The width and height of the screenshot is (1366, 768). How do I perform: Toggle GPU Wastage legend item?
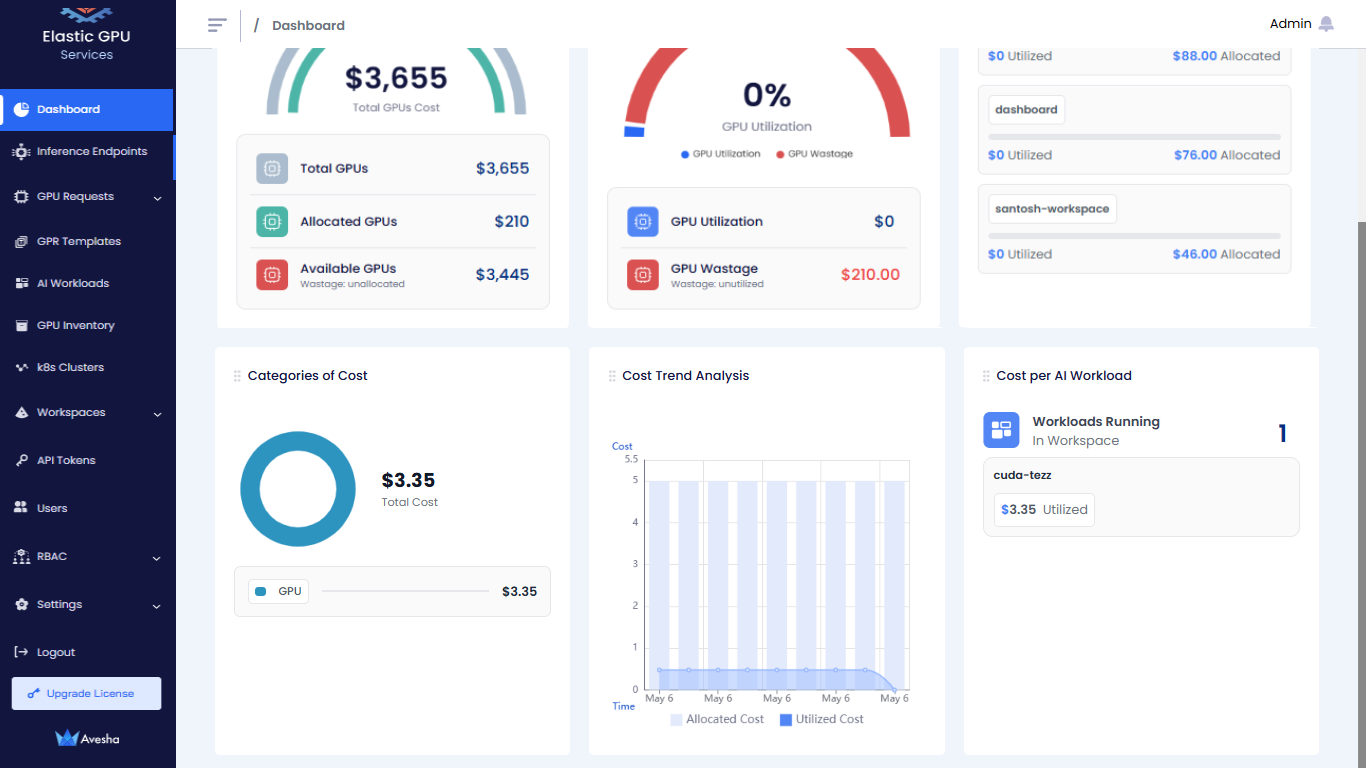point(814,154)
